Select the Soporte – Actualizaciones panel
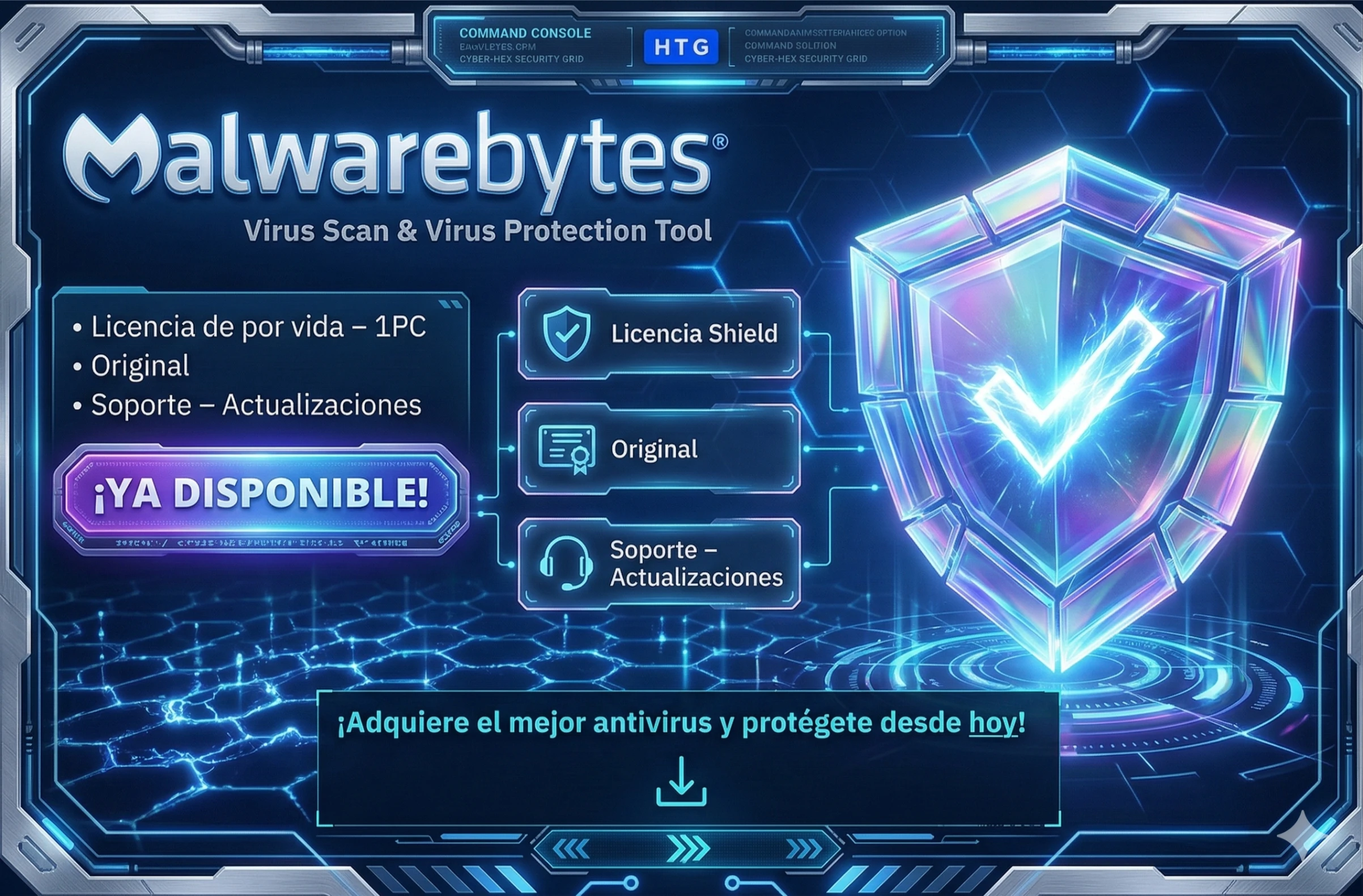The height and width of the screenshot is (896, 1363). coord(659,563)
